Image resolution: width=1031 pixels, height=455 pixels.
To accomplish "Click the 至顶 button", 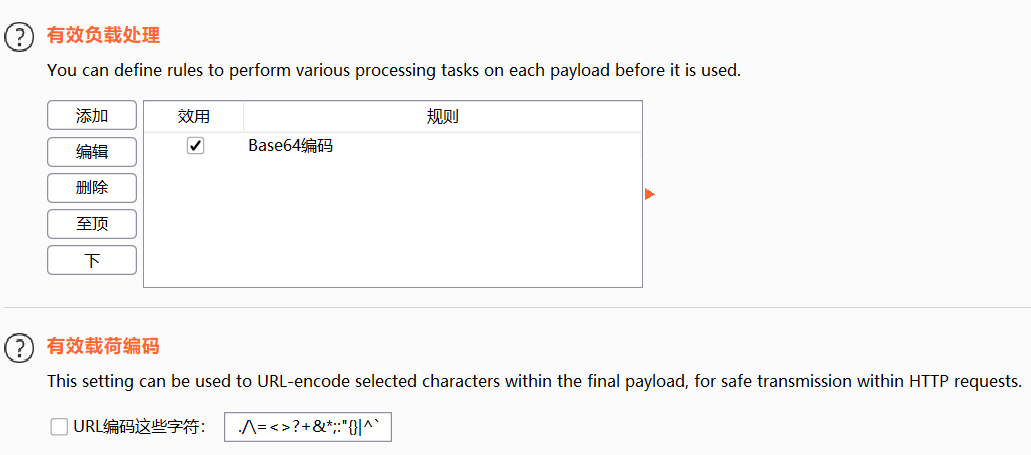I will (x=92, y=224).
